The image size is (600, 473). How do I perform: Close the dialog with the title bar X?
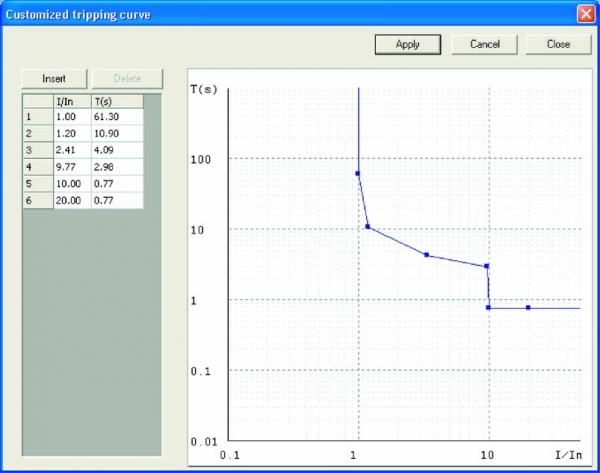pyautogui.click(x=585, y=14)
